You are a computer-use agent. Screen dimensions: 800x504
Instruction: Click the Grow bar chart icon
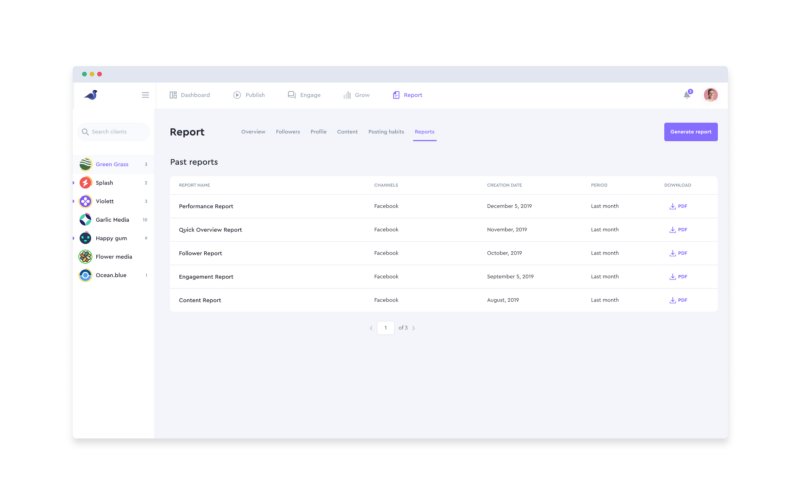pyautogui.click(x=347, y=95)
